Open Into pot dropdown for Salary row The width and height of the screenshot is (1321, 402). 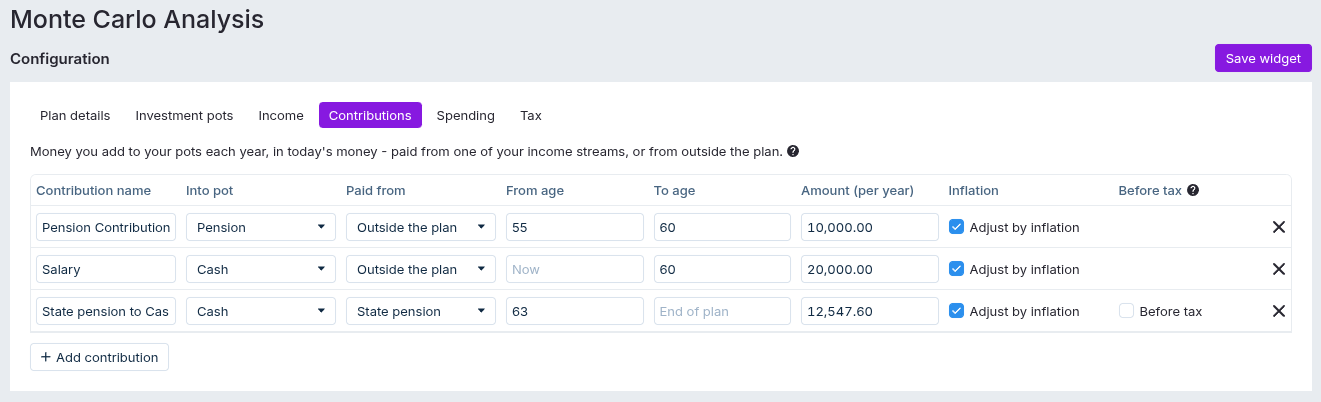tap(261, 269)
